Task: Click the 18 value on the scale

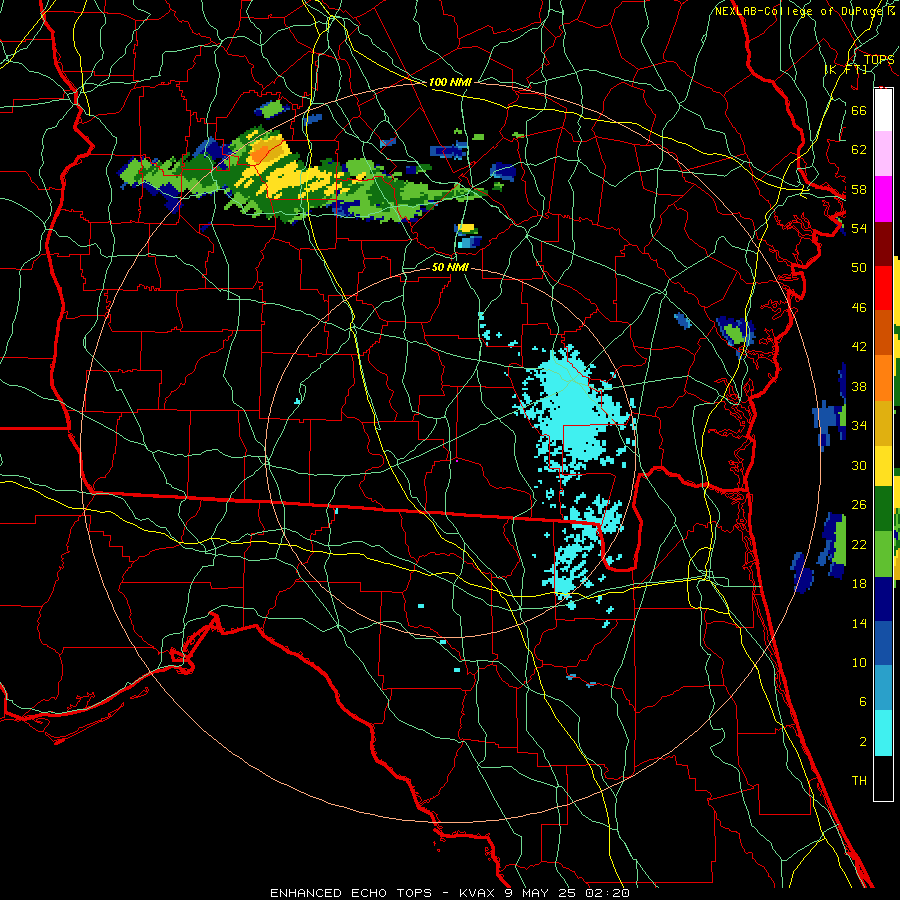Action: tap(859, 584)
